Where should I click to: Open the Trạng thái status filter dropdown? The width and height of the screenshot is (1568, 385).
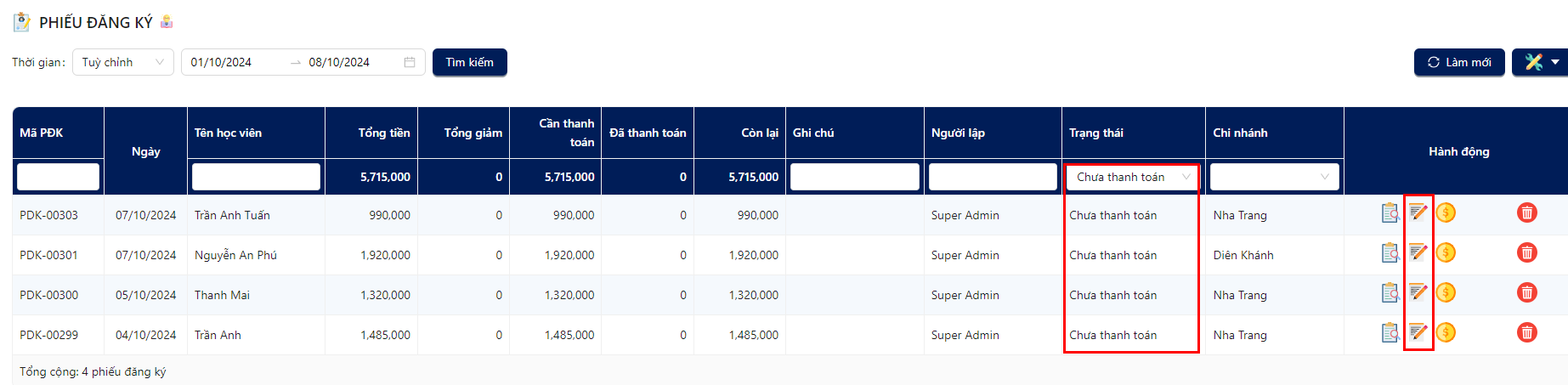1134,177
